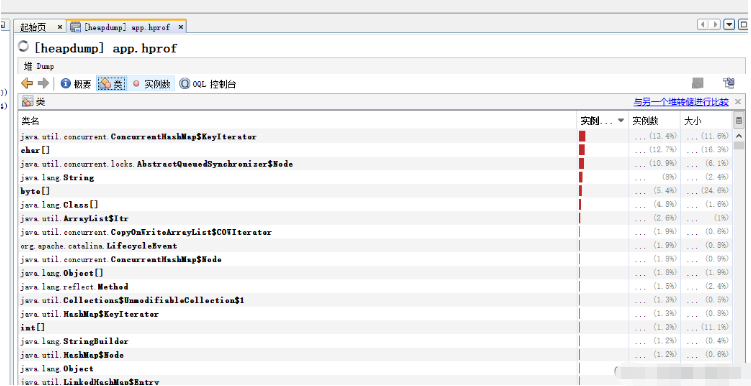Image resolution: width=751 pixels, height=386 pixels.
Task: Click the rightmost toolbar icon
Action: click(728, 84)
